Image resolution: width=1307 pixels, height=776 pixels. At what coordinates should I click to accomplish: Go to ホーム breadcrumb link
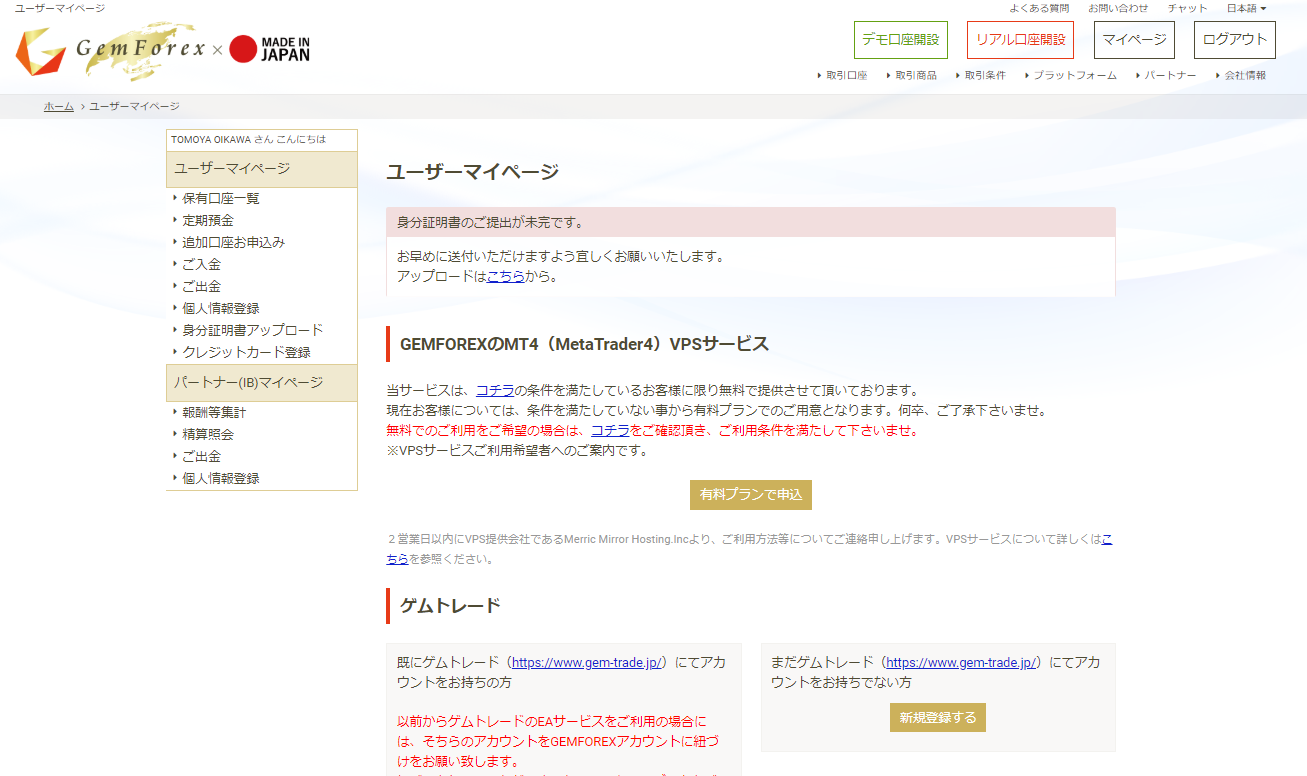point(59,106)
